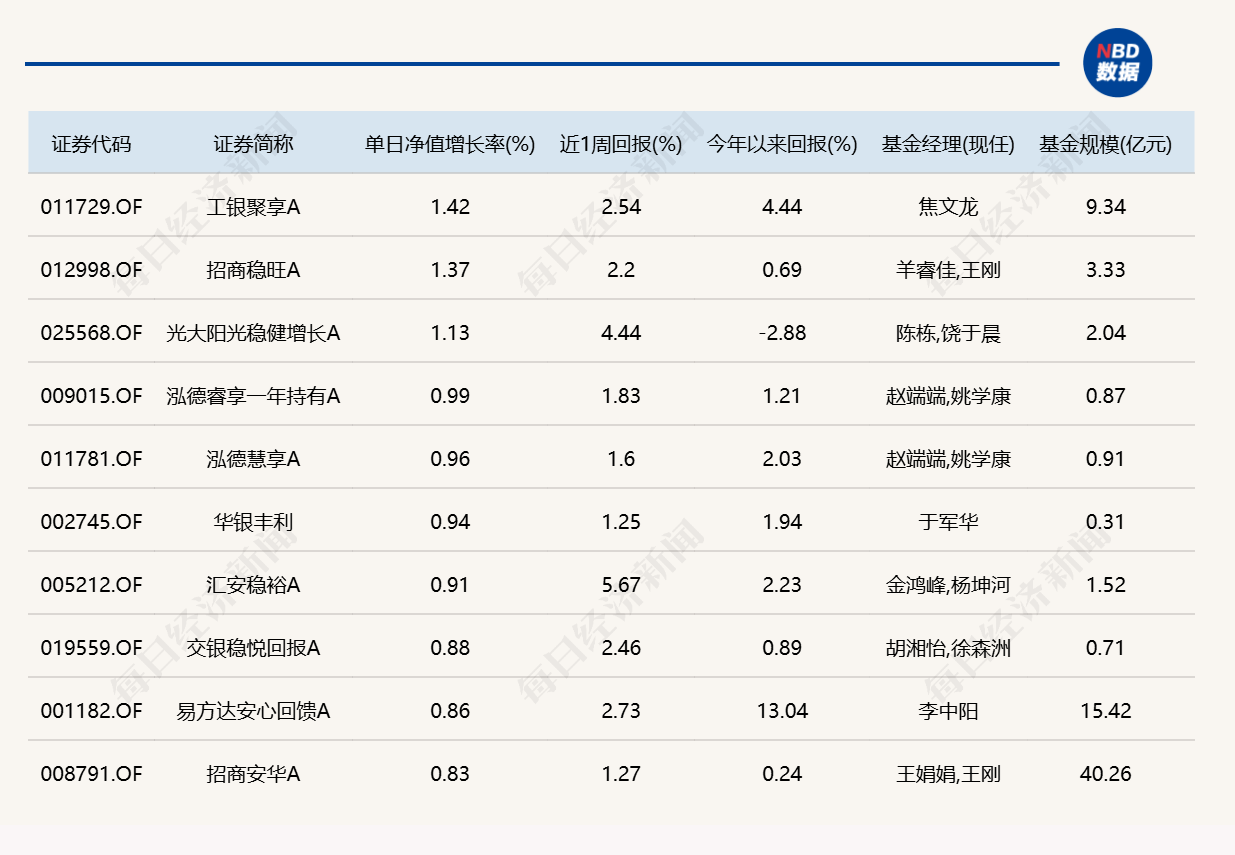
Task: Click fund name 招商稳旺A
Action: (x=253, y=270)
